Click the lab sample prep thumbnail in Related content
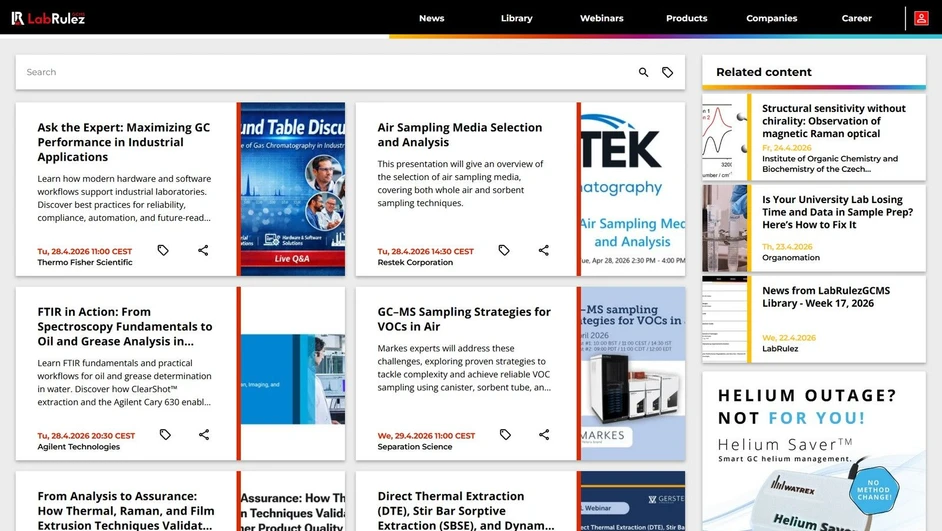 tap(725, 228)
